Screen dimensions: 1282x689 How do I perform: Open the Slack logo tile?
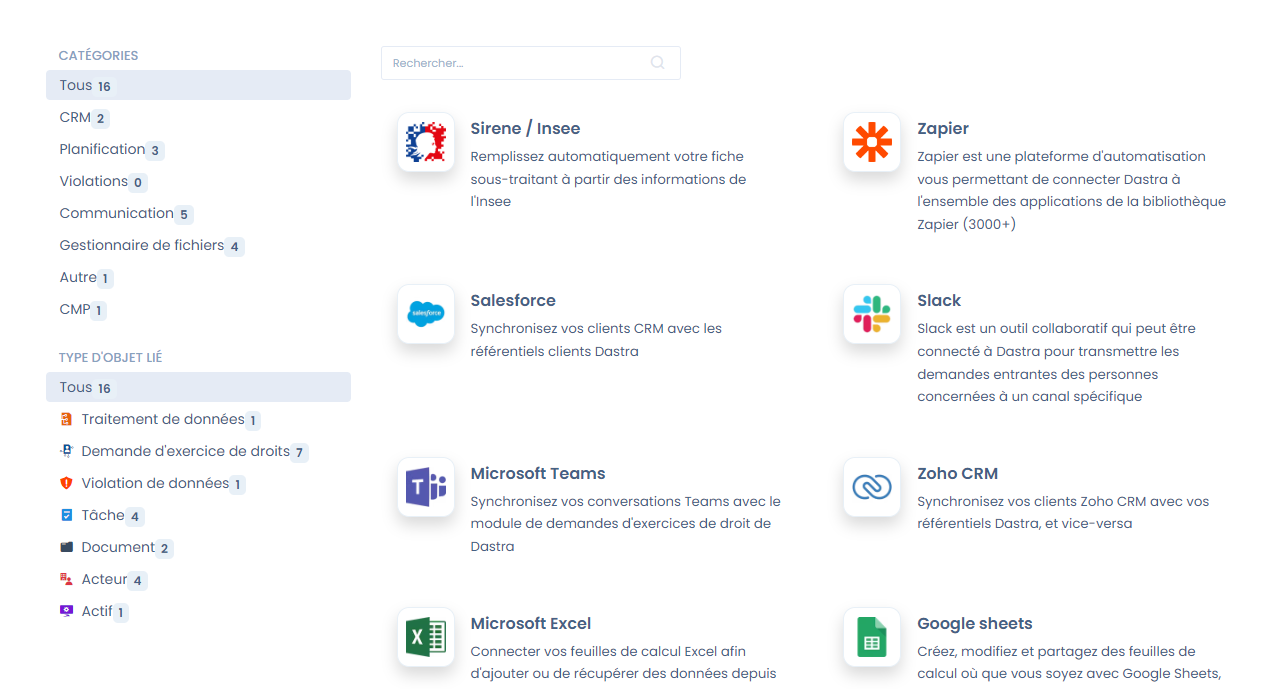click(872, 314)
